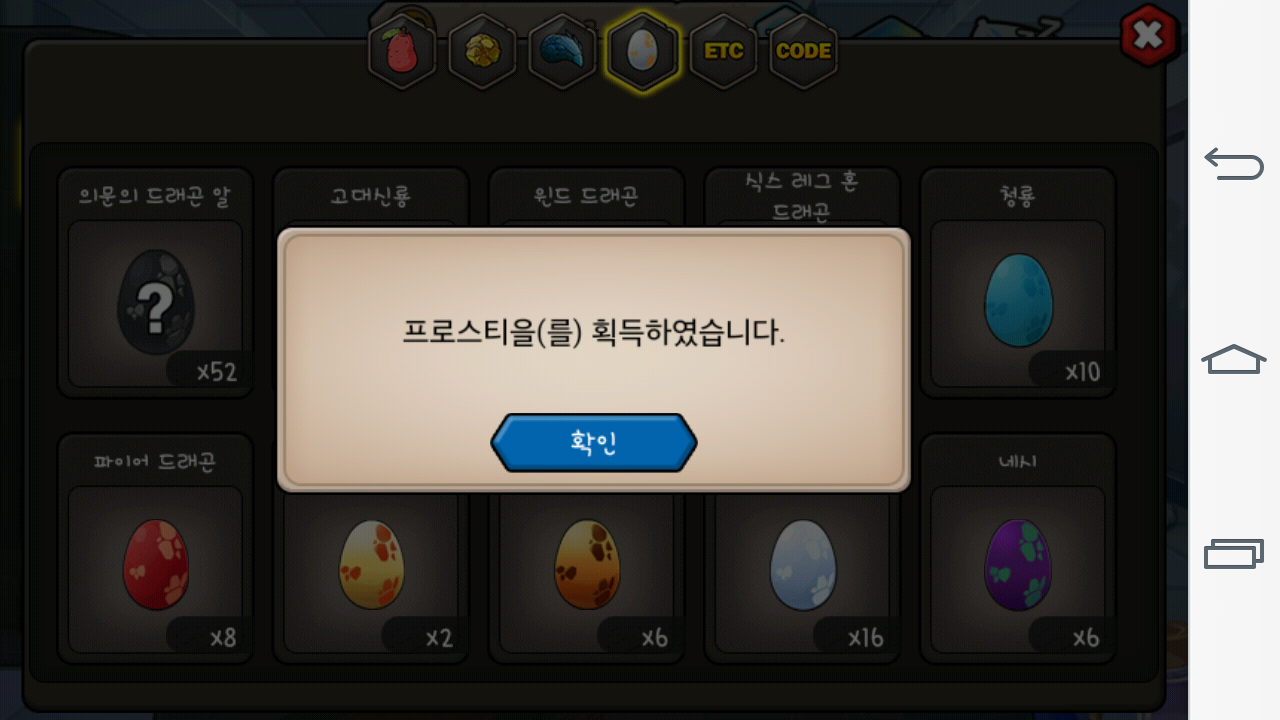Open the blue dragon tab icon
Viewport: 1280px width, 720px height.
click(562, 52)
